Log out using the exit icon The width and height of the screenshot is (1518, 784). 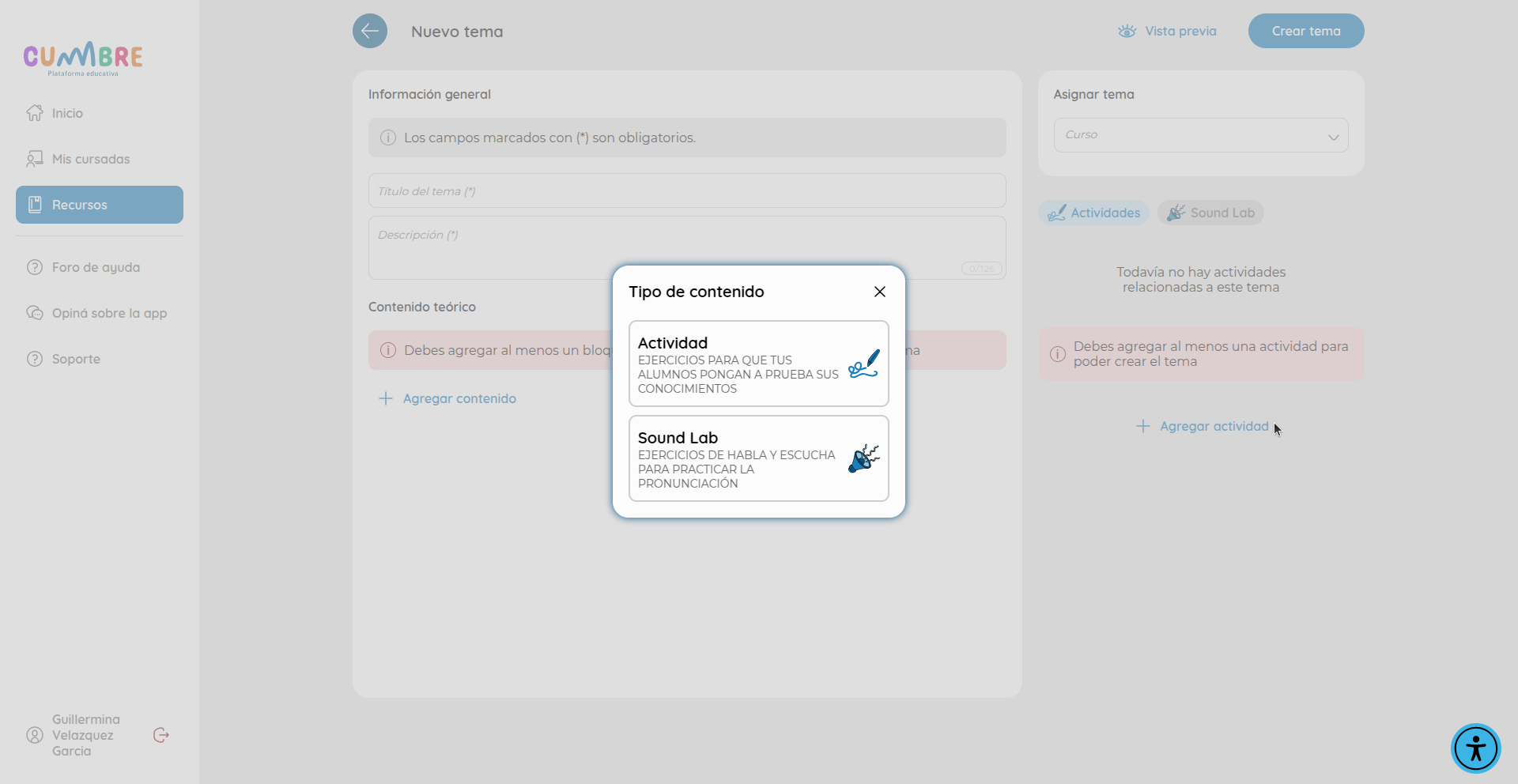(x=161, y=735)
